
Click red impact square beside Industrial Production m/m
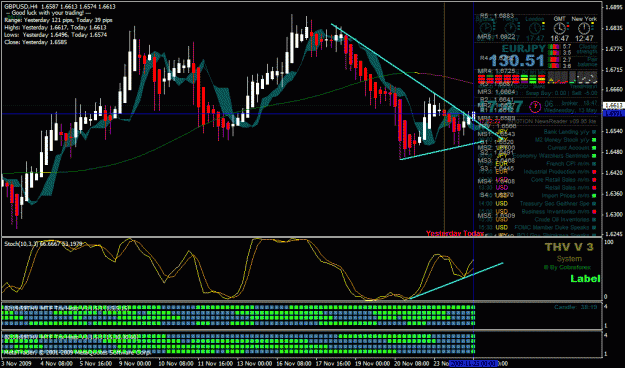tap(594, 172)
